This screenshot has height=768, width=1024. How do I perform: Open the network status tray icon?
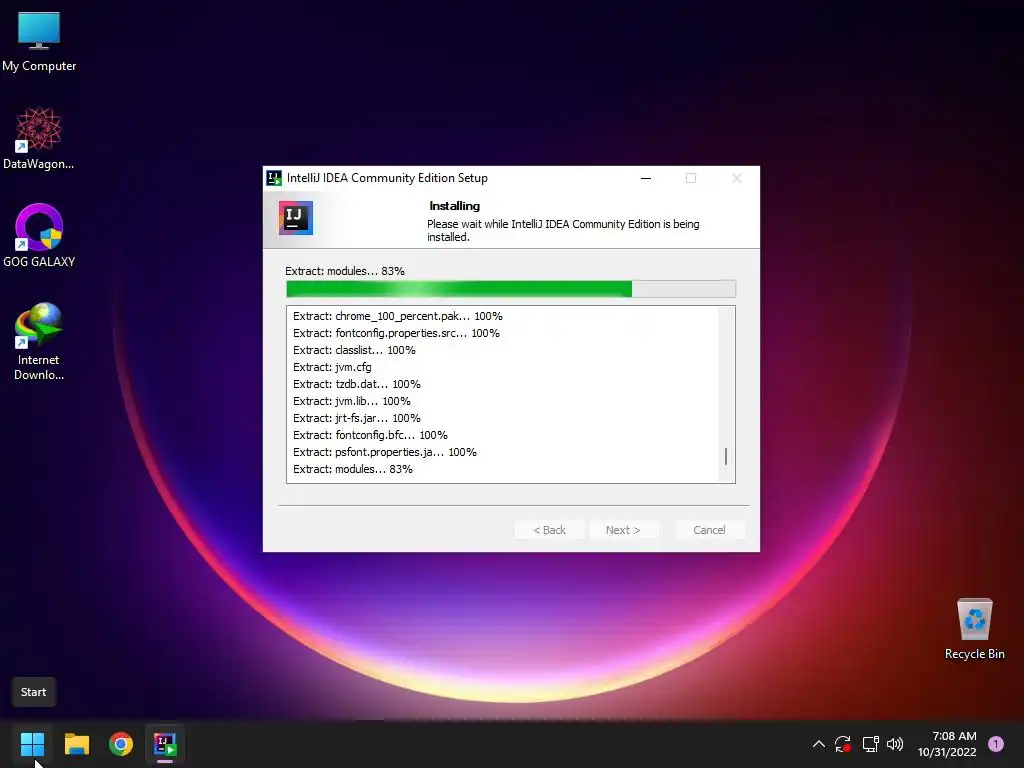[x=870, y=744]
